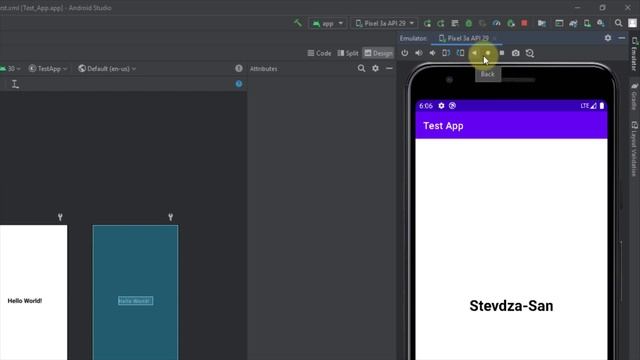
Task: Click the emulator Volume Down icon
Action: pyautogui.click(x=432, y=53)
